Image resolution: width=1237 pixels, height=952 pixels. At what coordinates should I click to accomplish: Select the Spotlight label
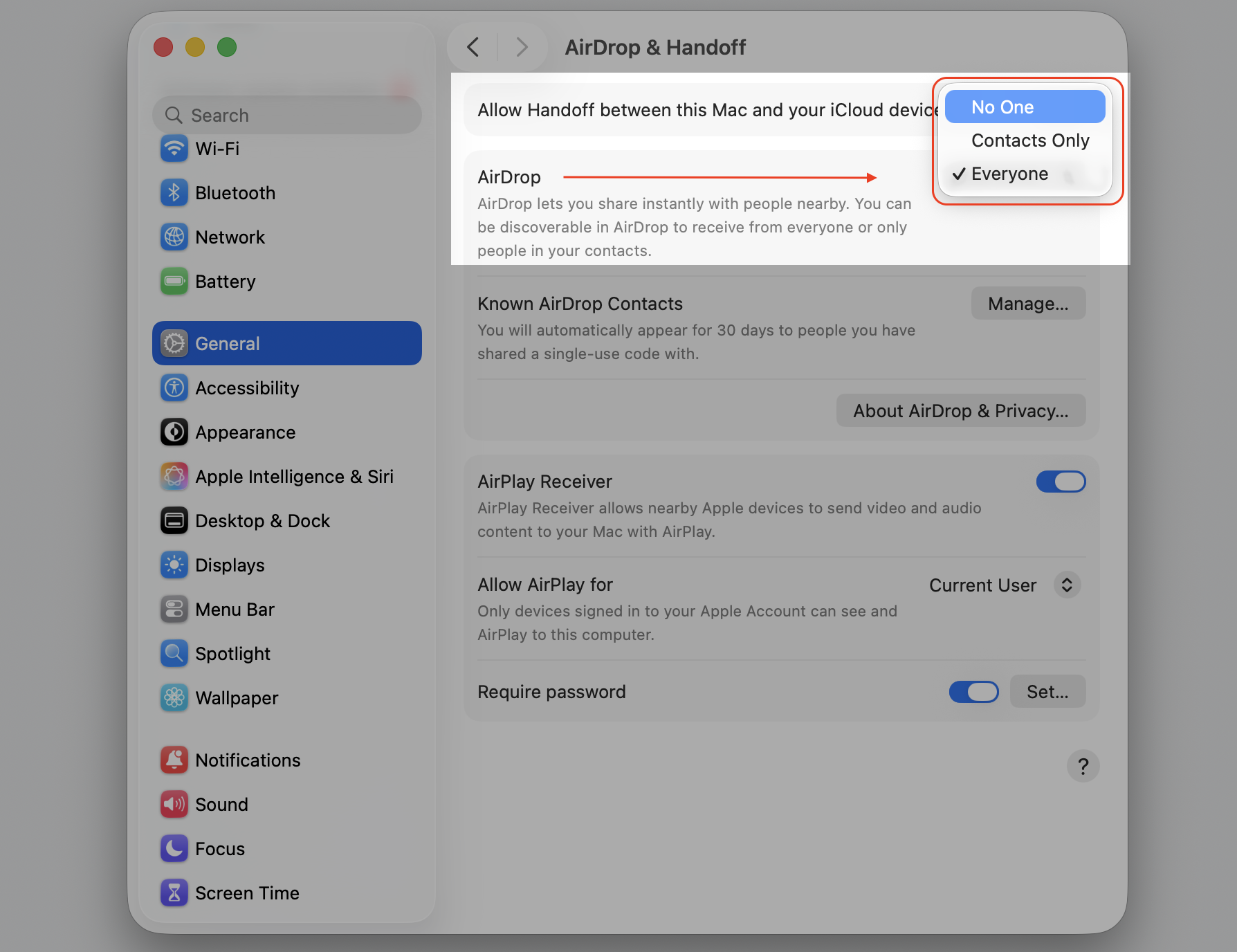tap(233, 654)
